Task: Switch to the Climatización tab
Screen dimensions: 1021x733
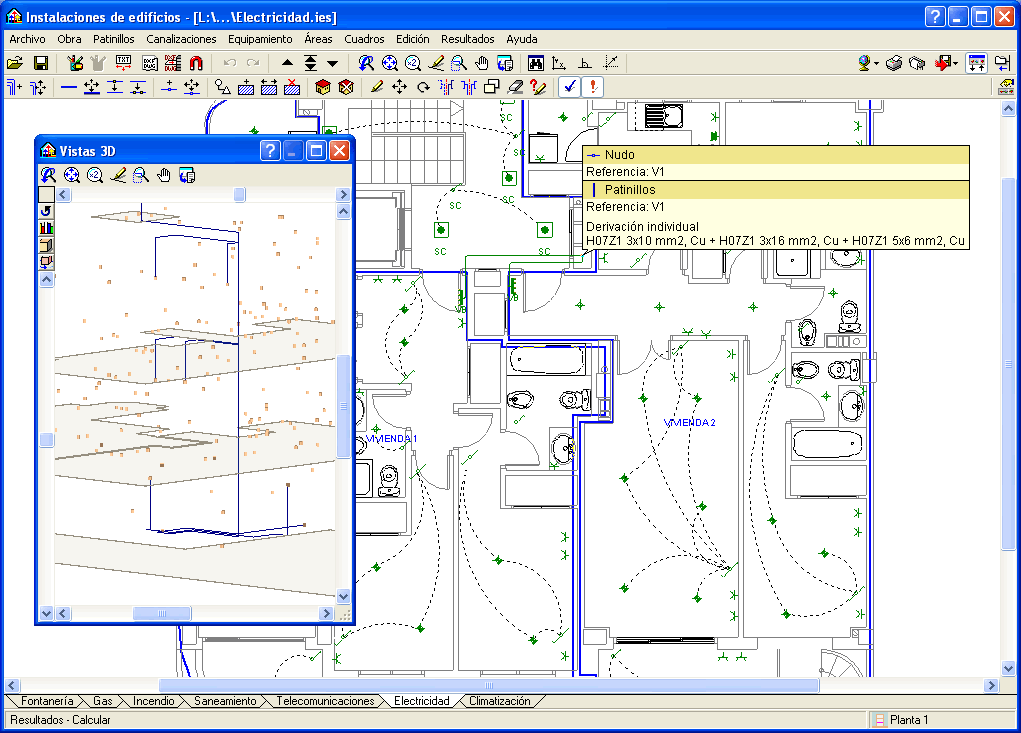Action: (499, 701)
